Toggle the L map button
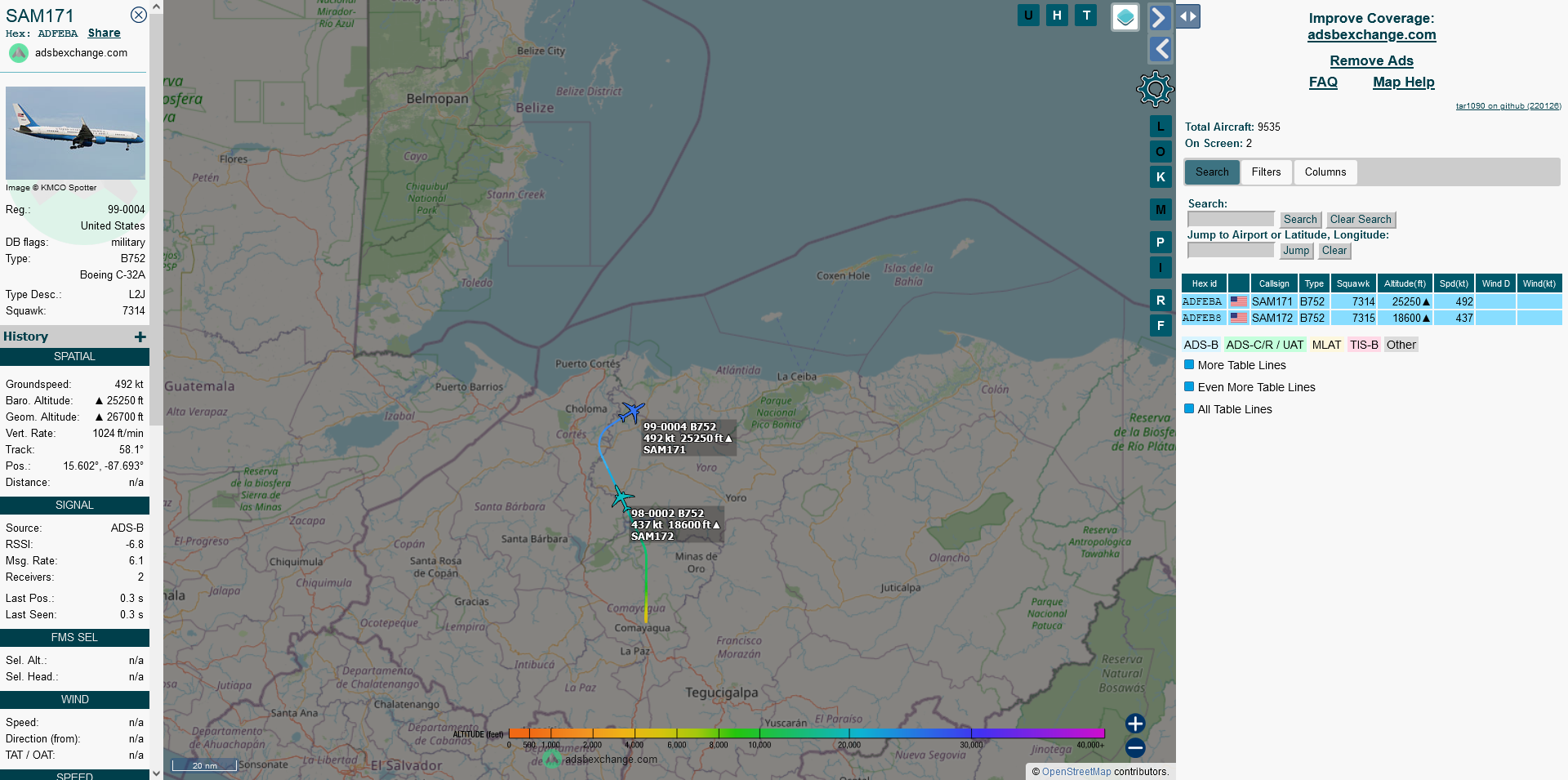Viewport: 1568px width, 780px height. coord(1160,127)
